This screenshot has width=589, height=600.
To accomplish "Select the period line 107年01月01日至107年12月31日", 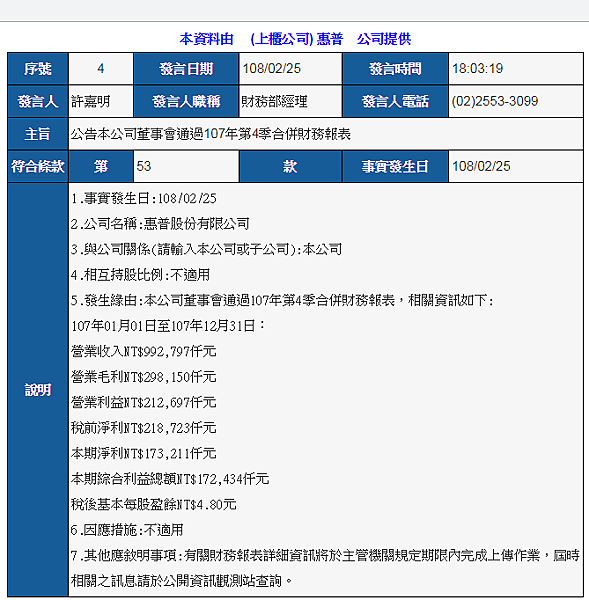I will coord(168,326).
